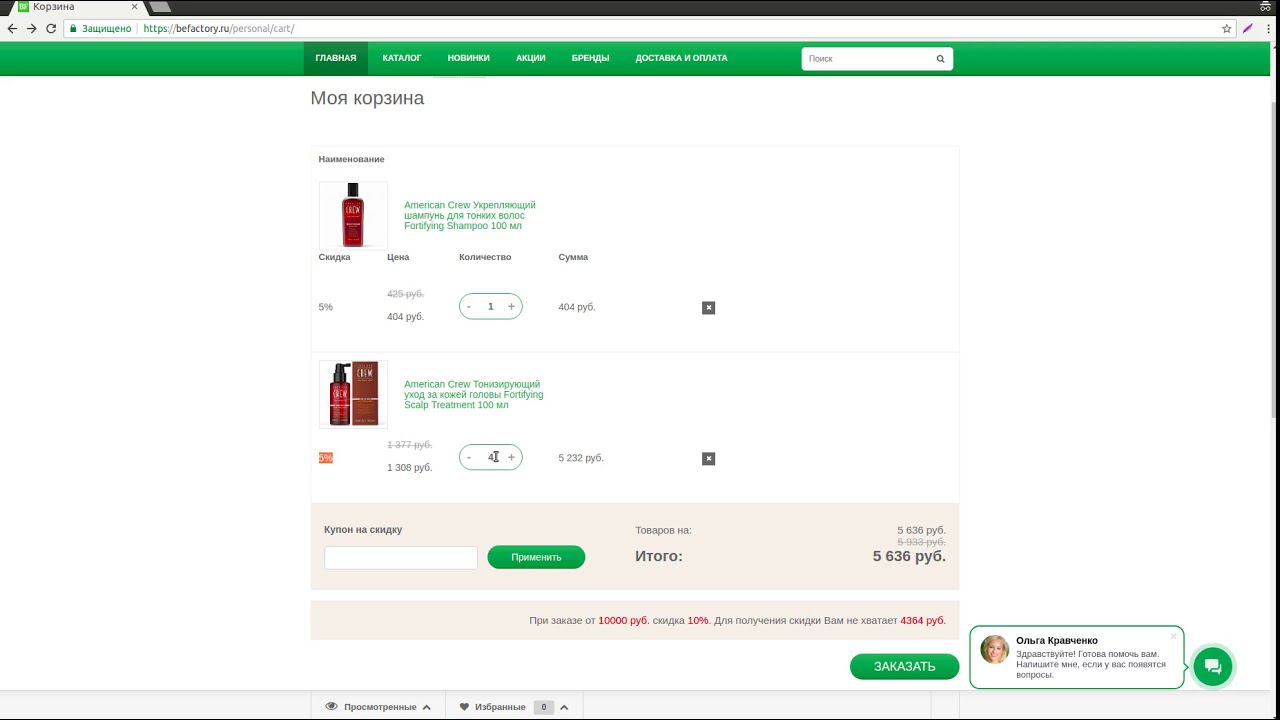
Task: Click Ольга Кравченко's avatar photo
Action: pyautogui.click(x=994, y=650)
